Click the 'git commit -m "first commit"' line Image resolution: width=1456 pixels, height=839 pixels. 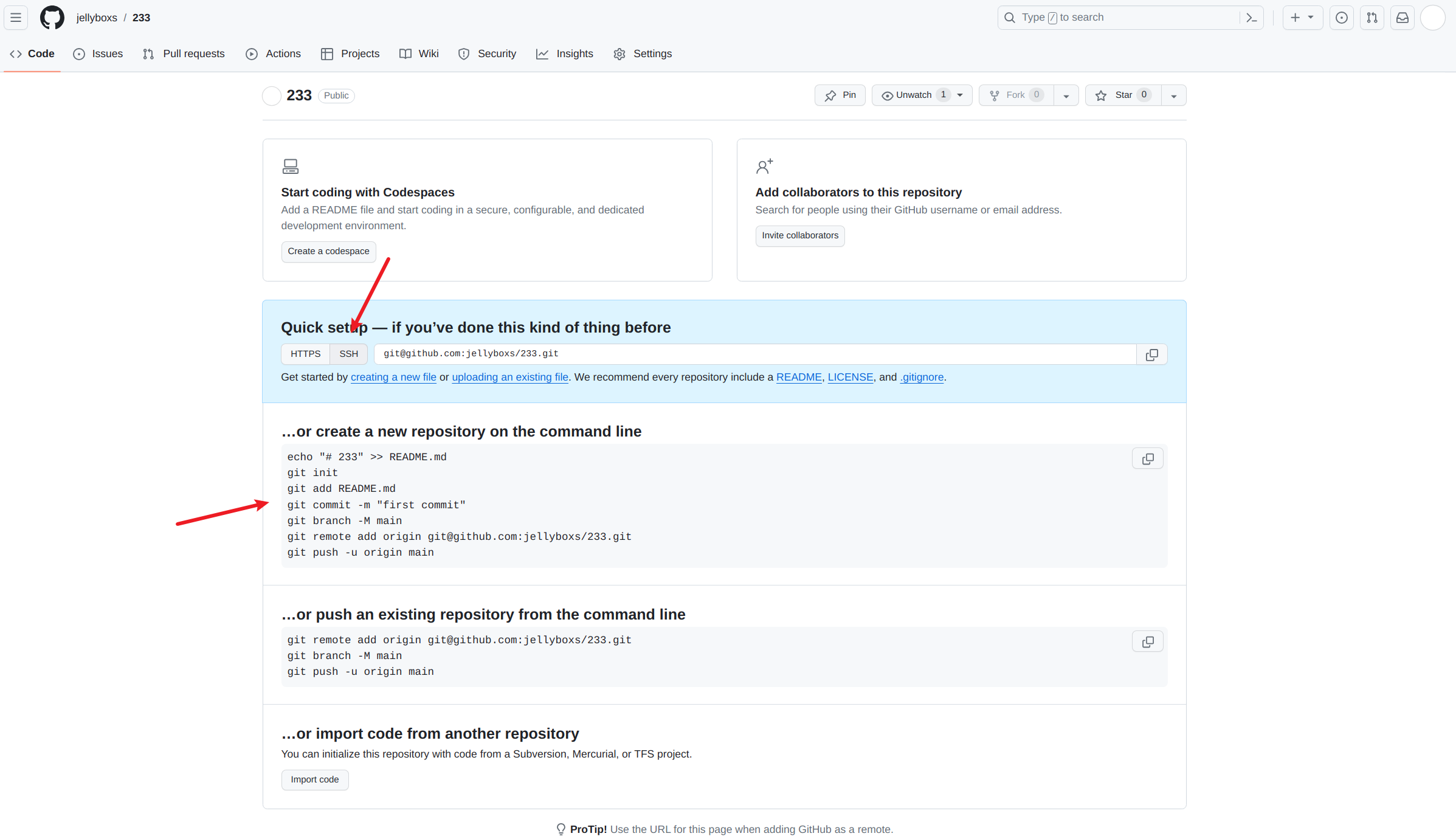(x=376, y=505)
